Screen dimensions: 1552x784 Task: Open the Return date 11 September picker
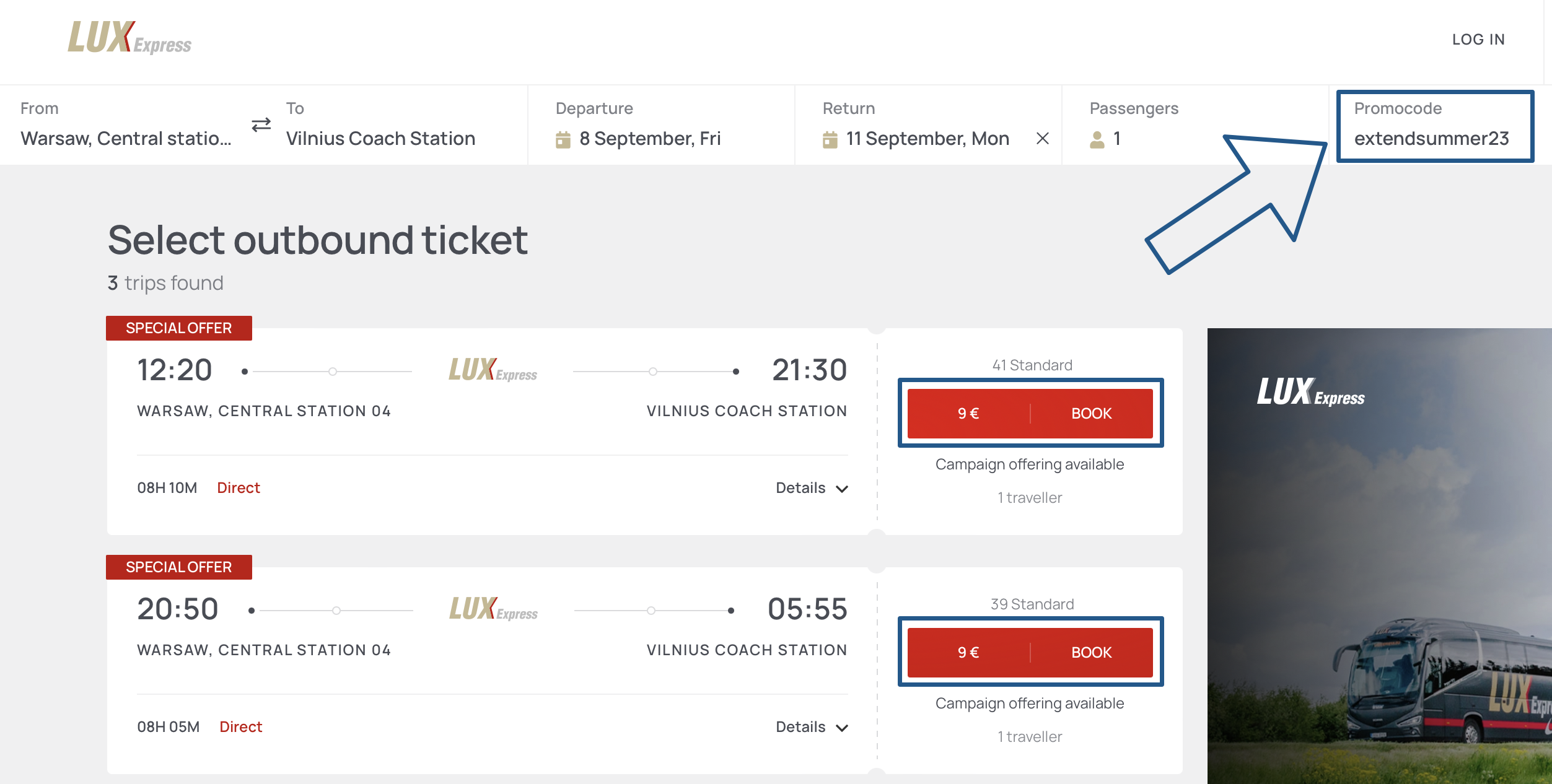[927, 138]
